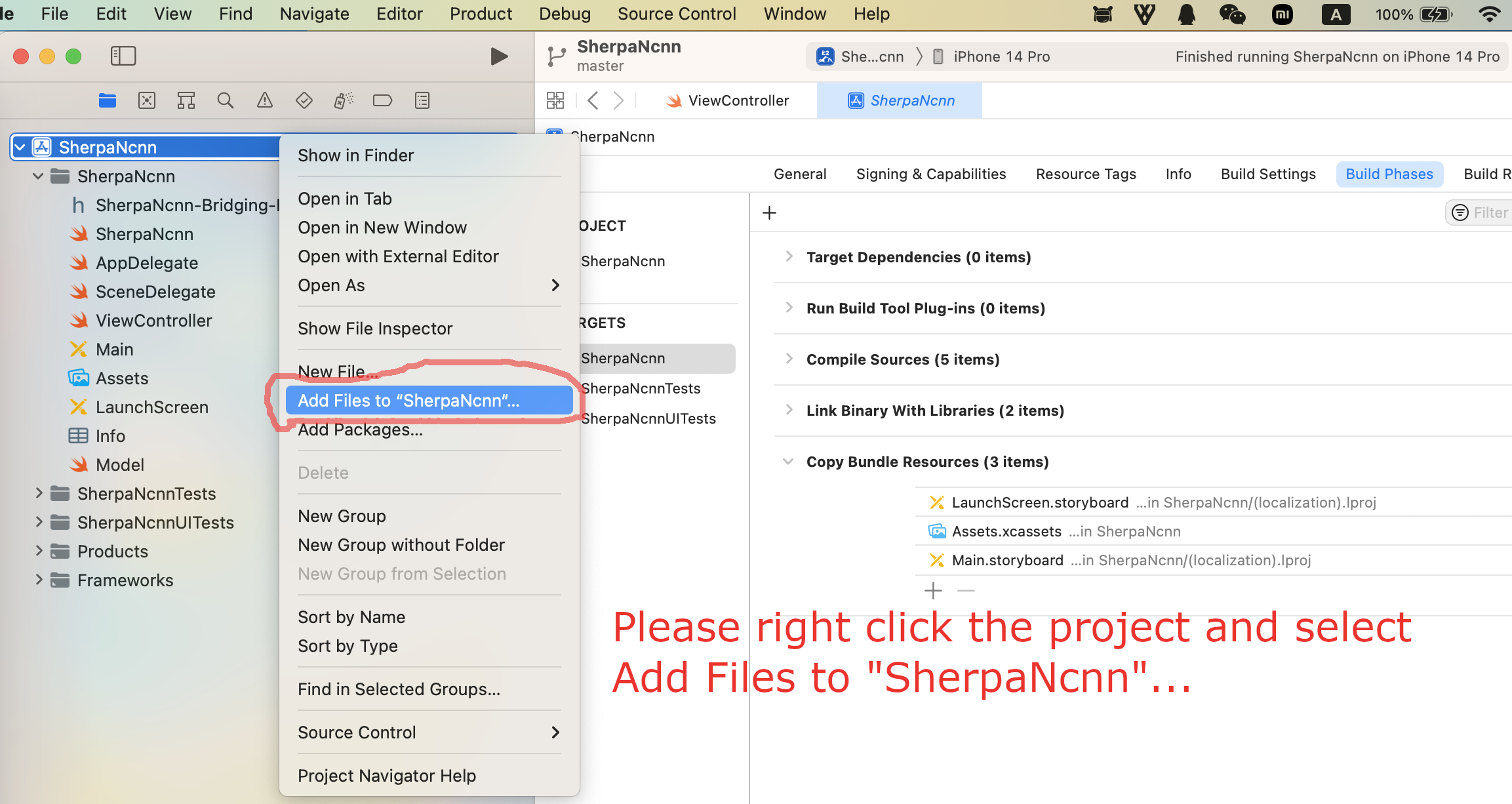Collapse the SherpaNcnn source group
This screenshot has height=804, width=1512.
point(38,176)
